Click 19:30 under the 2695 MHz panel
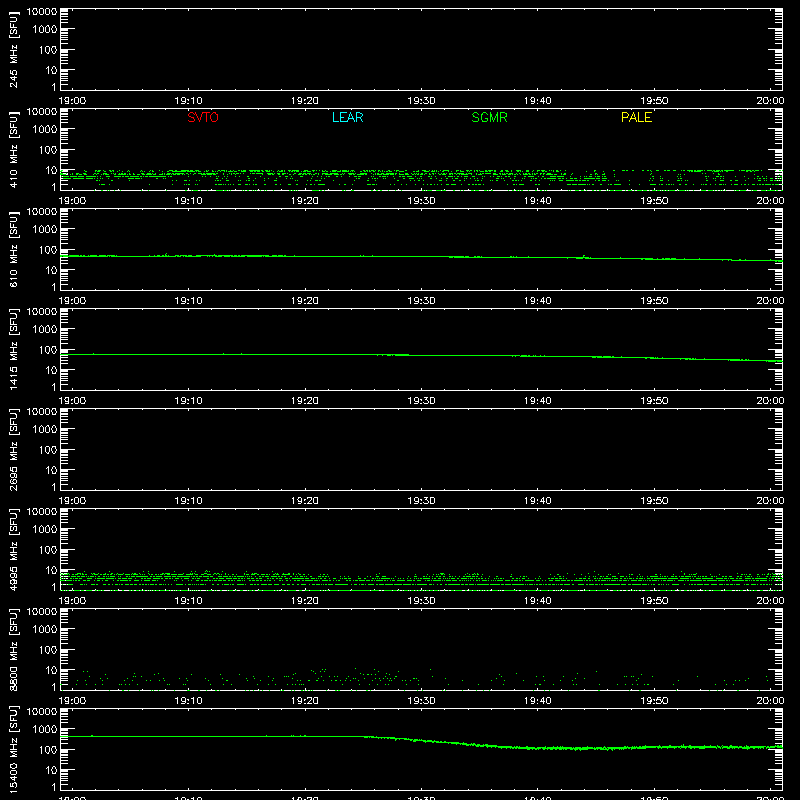Image resolution: width=800 pixels, height=800 pixels. click(421, 501)
